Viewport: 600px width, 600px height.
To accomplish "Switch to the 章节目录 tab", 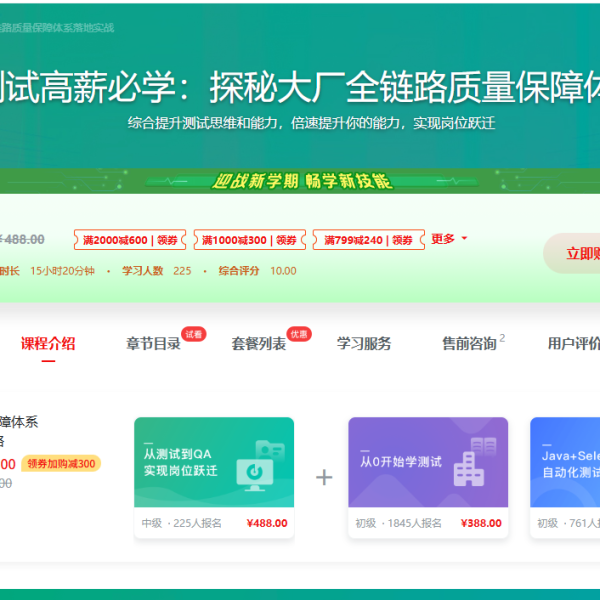I will pyautogui.click(x=153, y=344).
